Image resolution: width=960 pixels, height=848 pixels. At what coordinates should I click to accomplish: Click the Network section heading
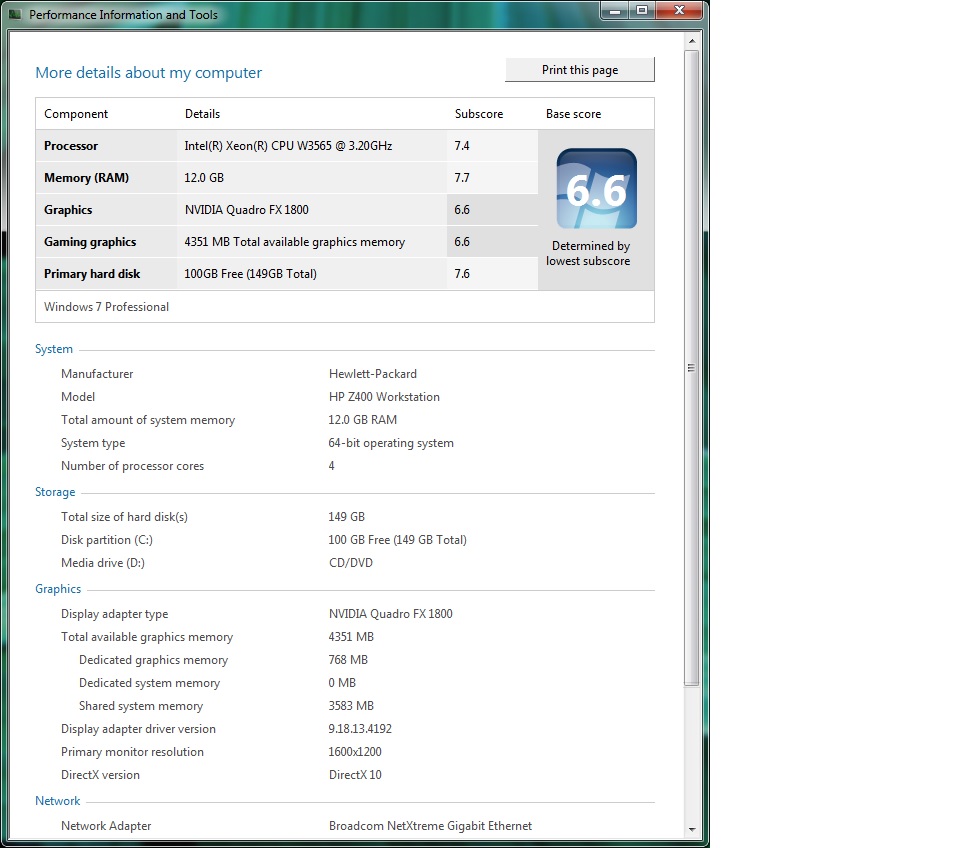58,802
